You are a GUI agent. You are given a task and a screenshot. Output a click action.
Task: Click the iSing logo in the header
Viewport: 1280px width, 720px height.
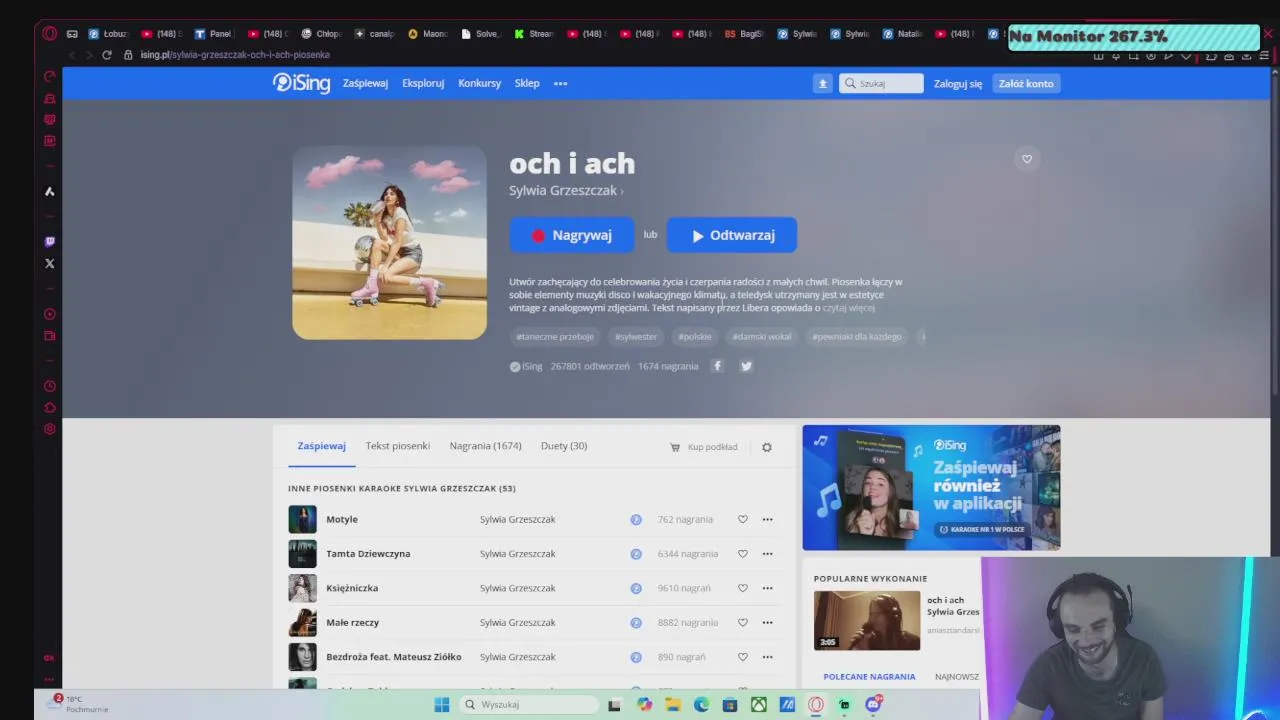click(301, 83)
